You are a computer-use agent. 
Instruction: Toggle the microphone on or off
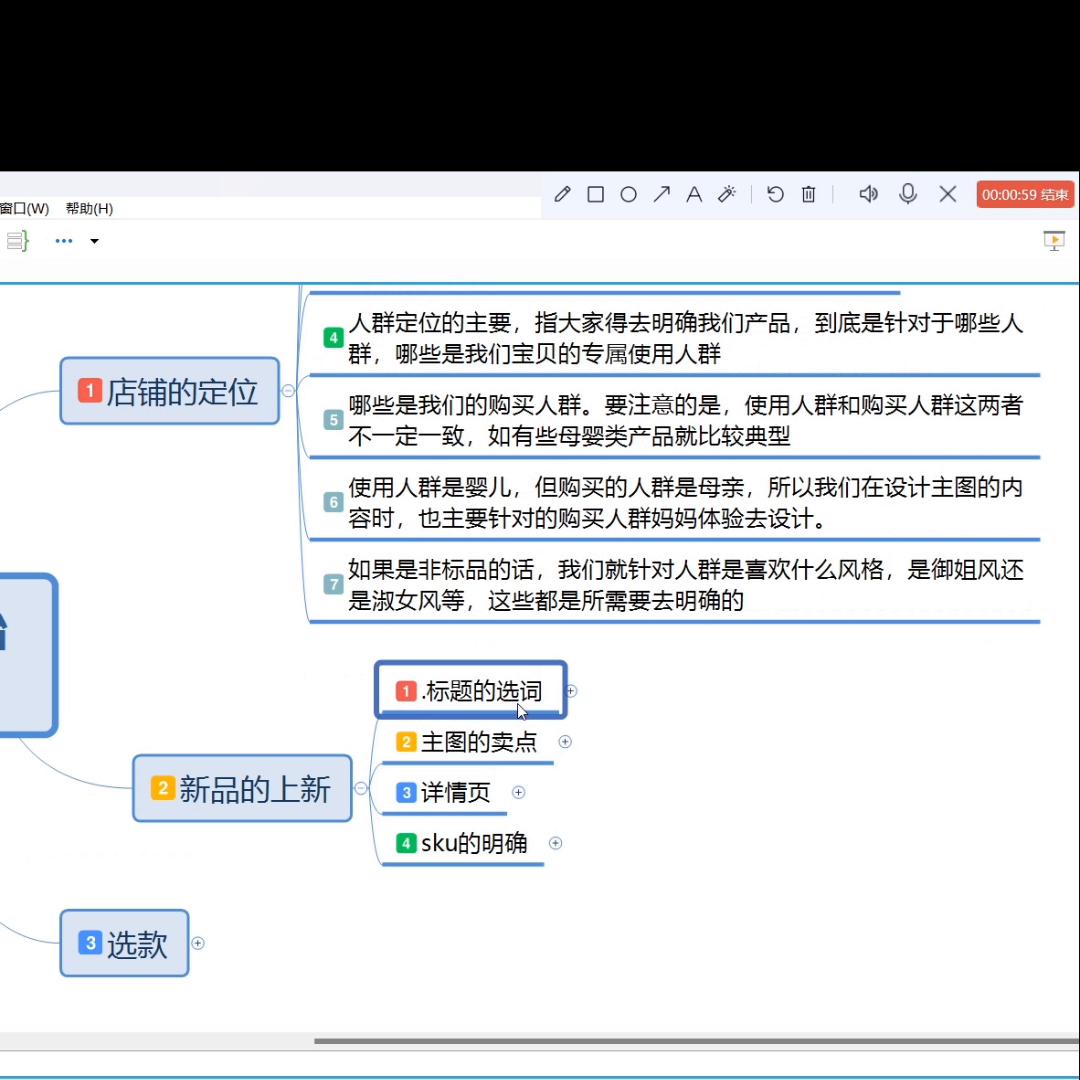(x=908, y=194)
